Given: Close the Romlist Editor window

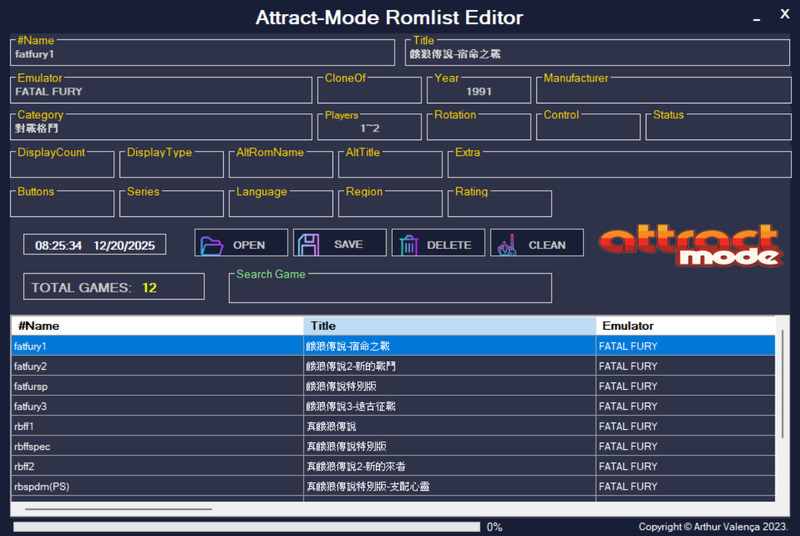Looking at the screenshot, I should pyautogui.click(x=785, y=14).
